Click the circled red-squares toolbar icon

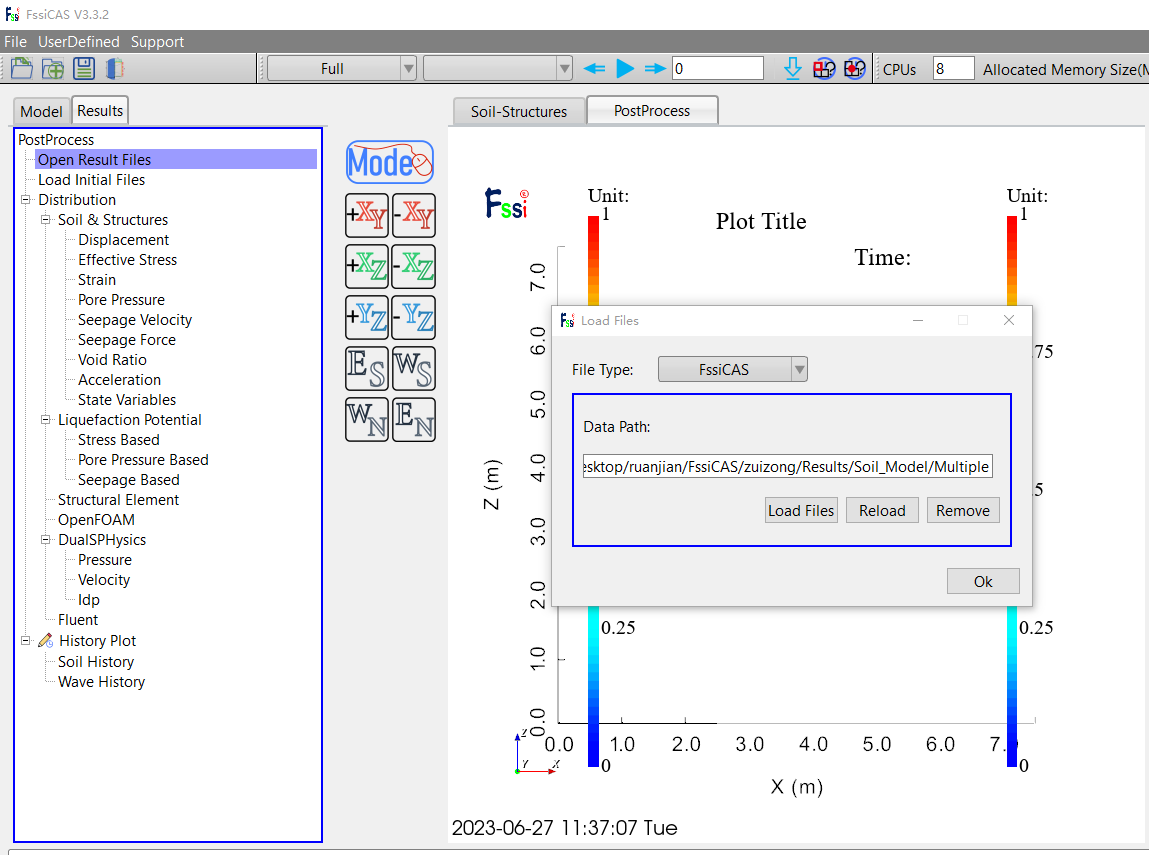824,68
